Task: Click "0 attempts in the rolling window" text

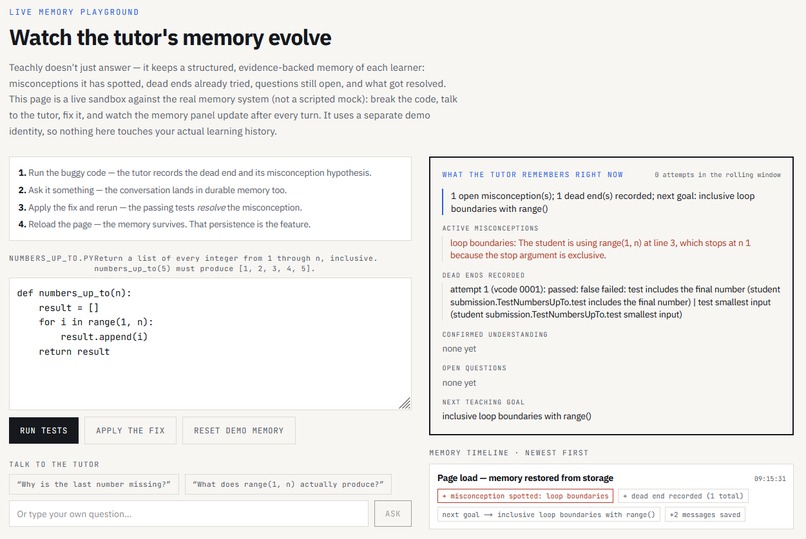Action: [718, 175]
